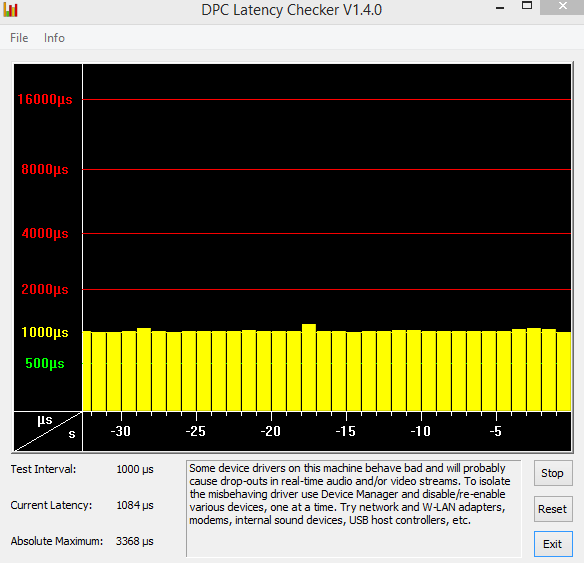Close the window with the X
This screenshot has height=563, width=584.
tap(562, 6)
